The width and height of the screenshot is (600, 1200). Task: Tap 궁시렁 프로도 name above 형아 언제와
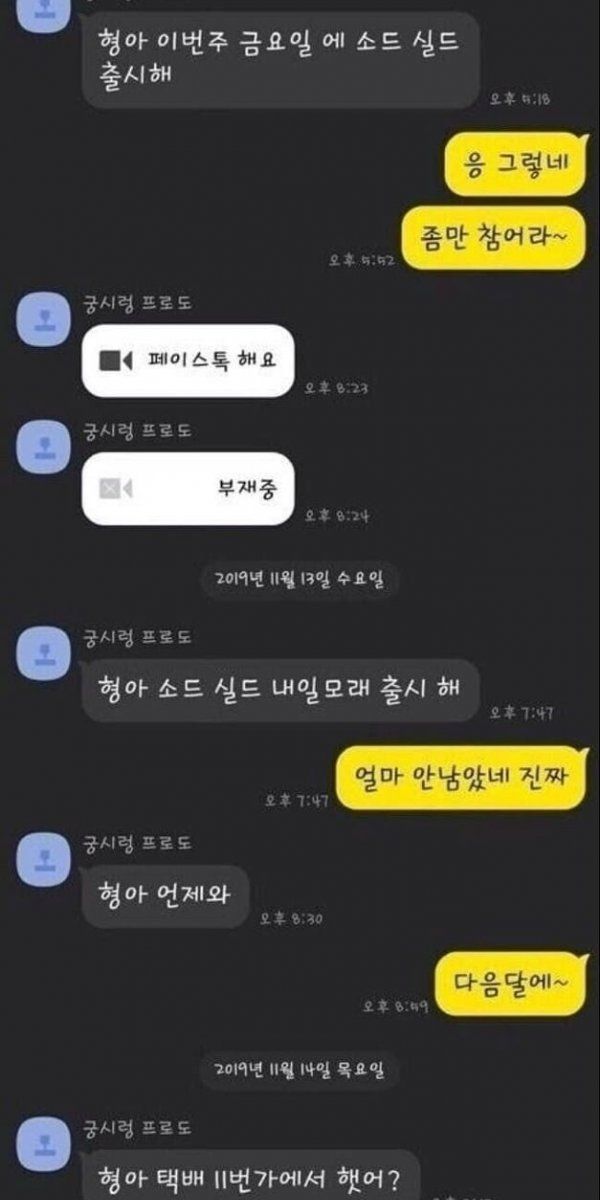137,846
